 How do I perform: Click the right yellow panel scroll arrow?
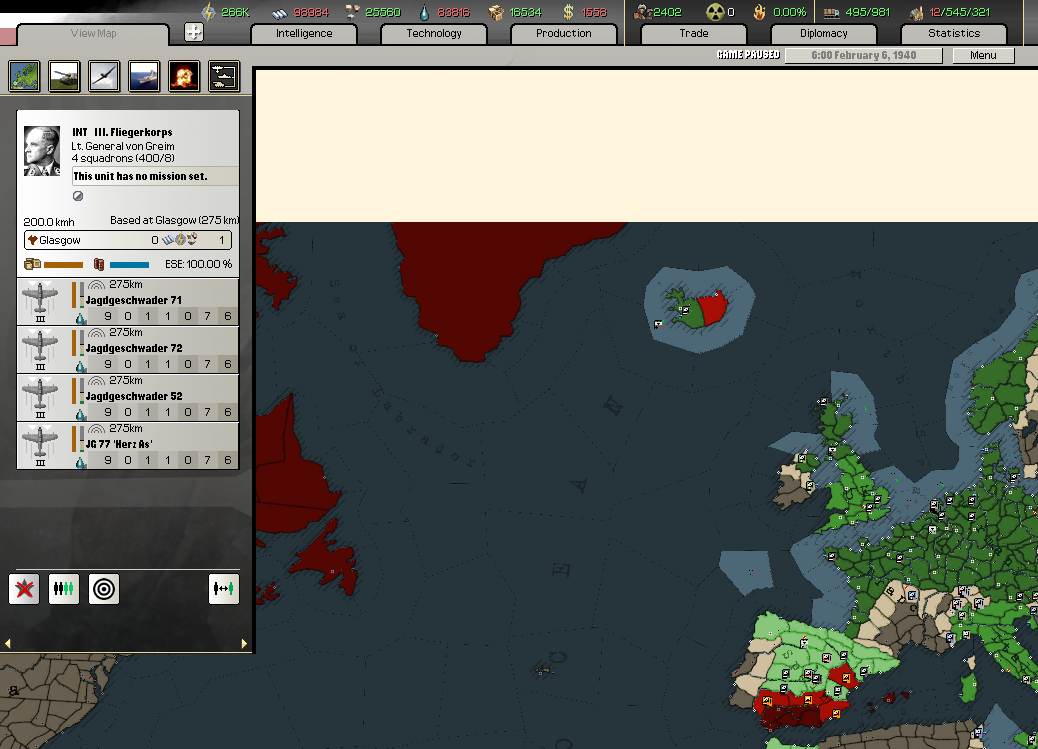coord(244,644)
